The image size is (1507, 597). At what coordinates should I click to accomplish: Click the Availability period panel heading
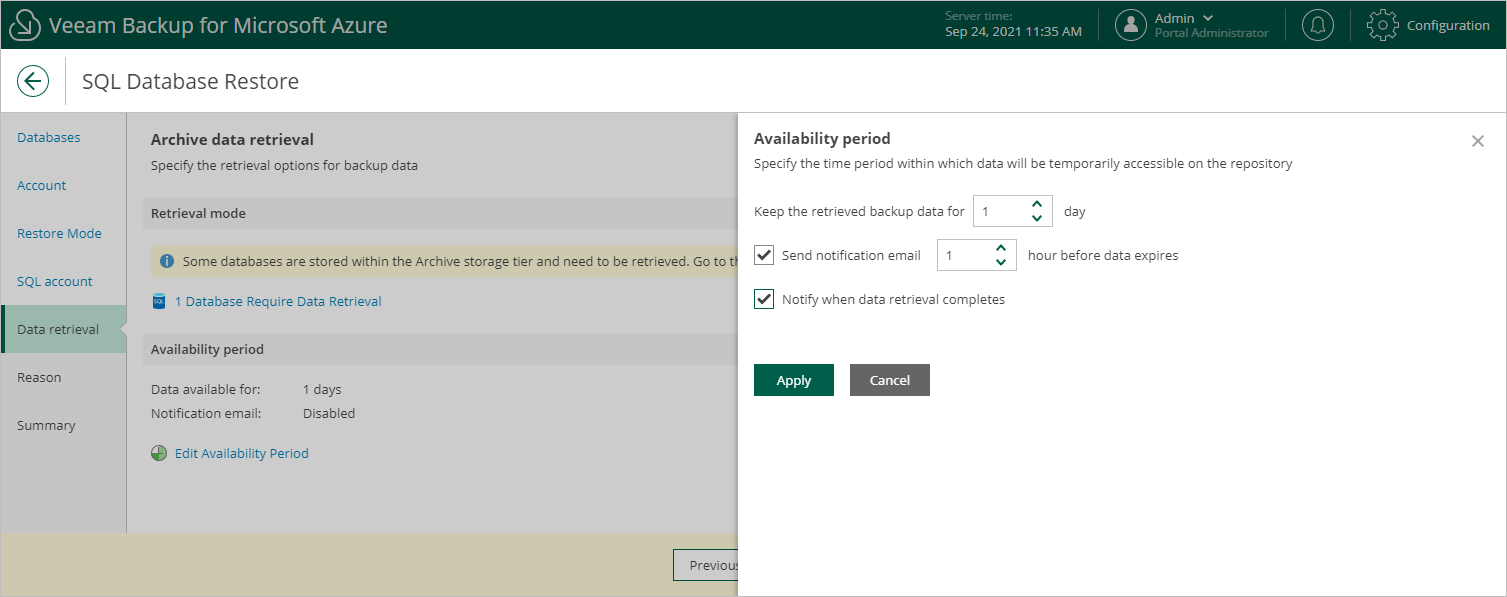822,138
